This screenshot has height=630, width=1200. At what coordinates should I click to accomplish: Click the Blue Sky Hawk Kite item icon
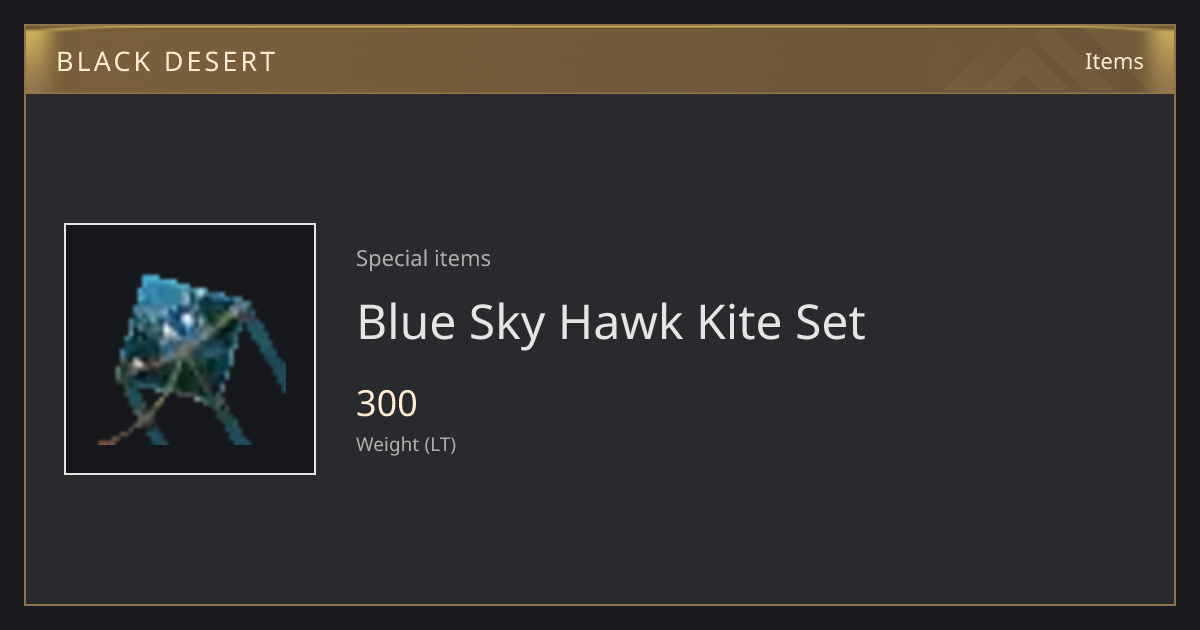pos(190,349)
